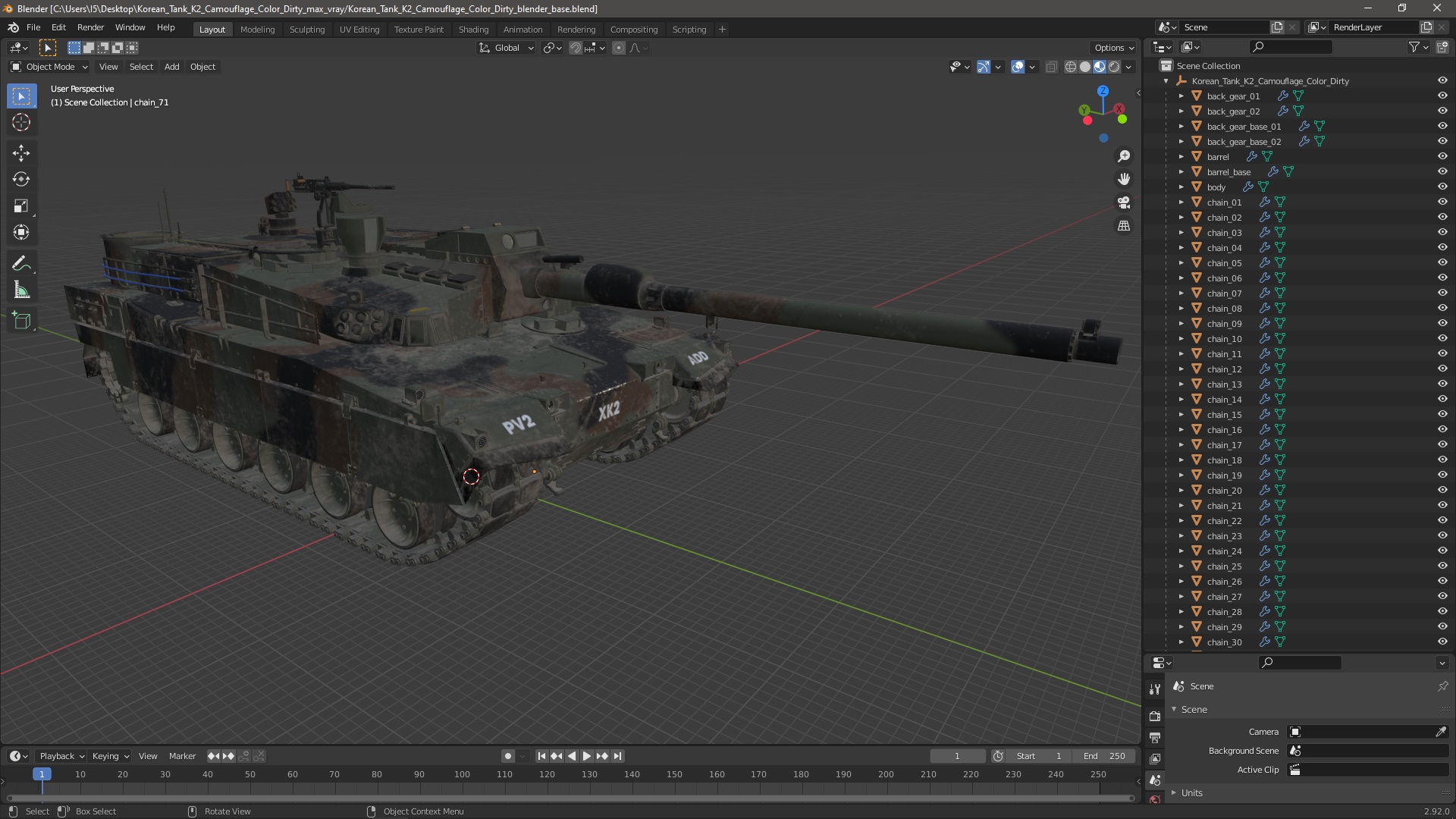1456x819 pixels.
Task: Select the Measure tool
Action: coord(21,290)
